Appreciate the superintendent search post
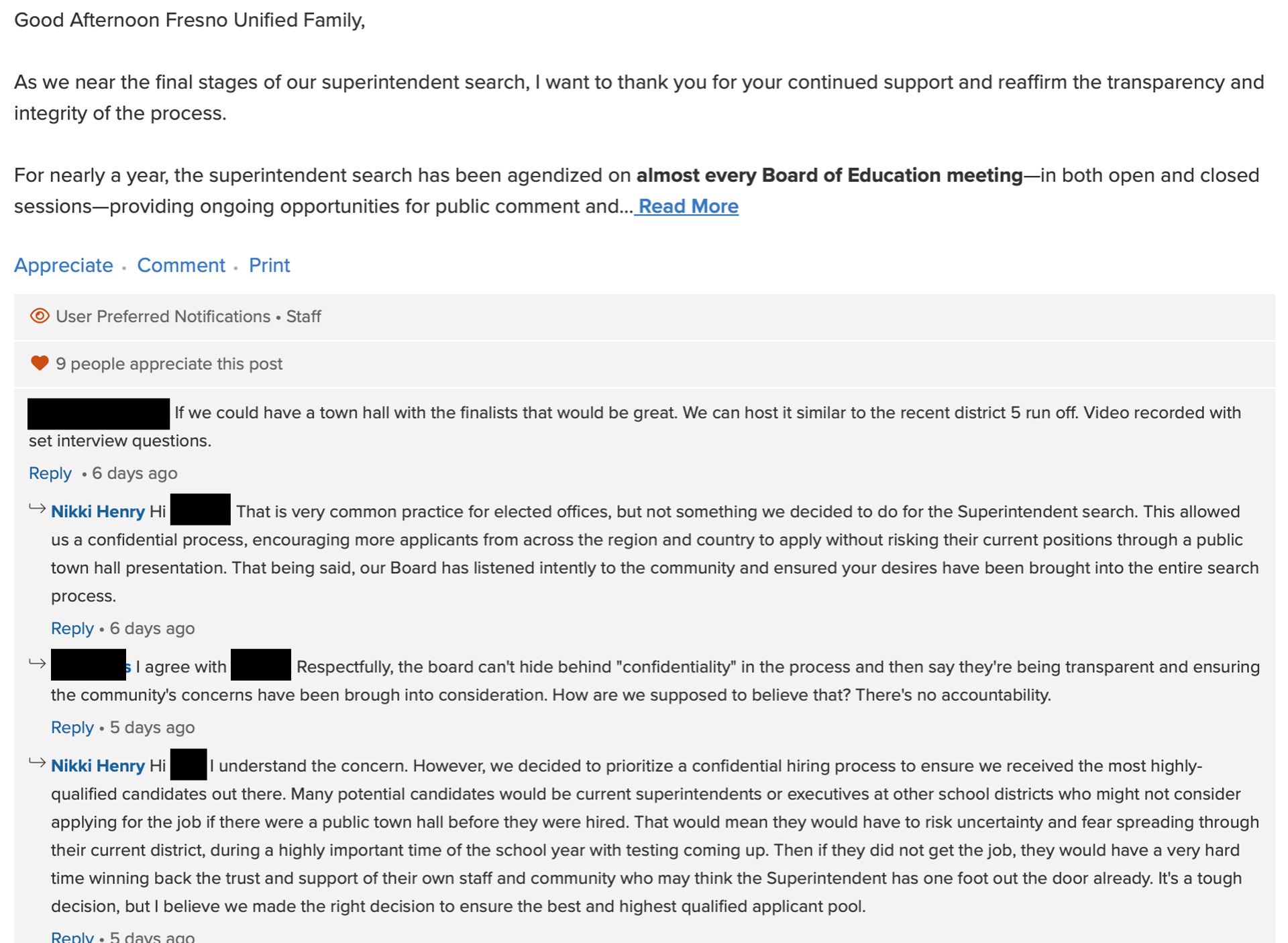This screenshot has height=943, width=1288. click(x=64, y=265)
